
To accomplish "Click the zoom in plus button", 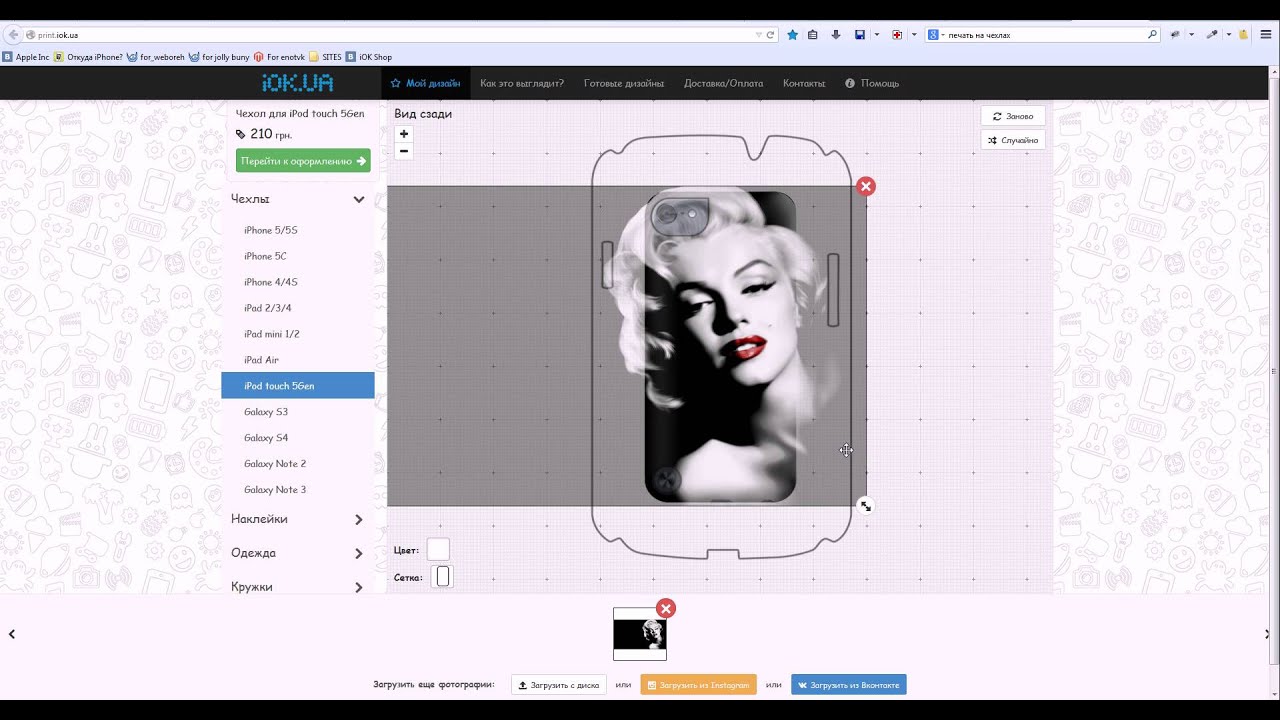I will pyautogui.click(x=404, y=134).
